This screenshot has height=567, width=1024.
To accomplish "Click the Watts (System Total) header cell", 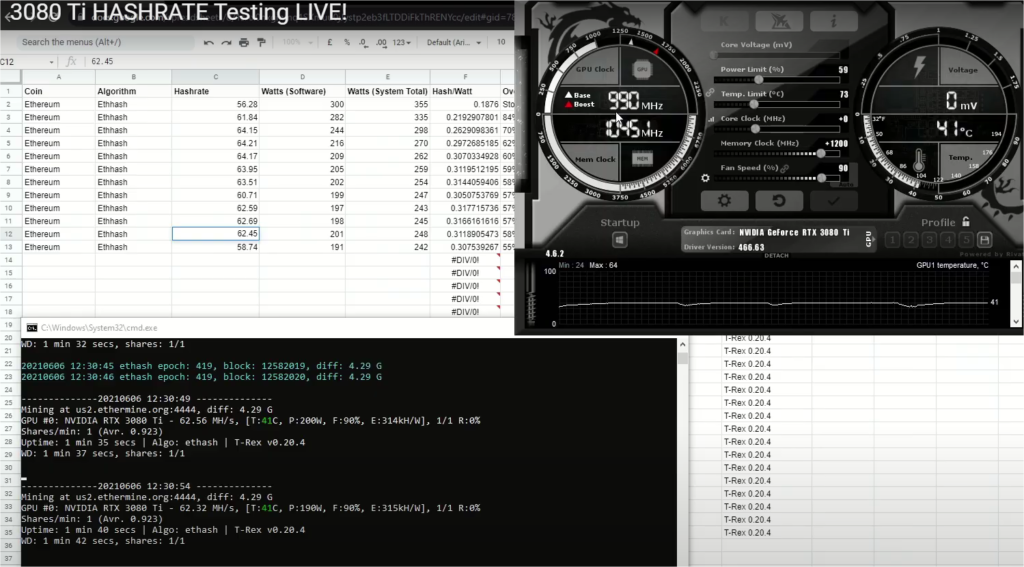I will (387, 91).
